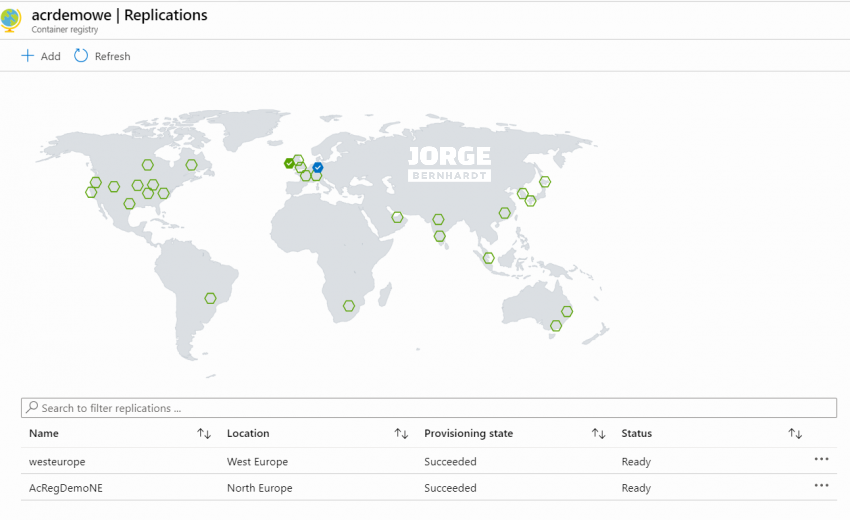Image resolution: width=850 pixels, height=520 pixels.
Task: Click the acrdemowe container registry globe icon
Action: 10,20
